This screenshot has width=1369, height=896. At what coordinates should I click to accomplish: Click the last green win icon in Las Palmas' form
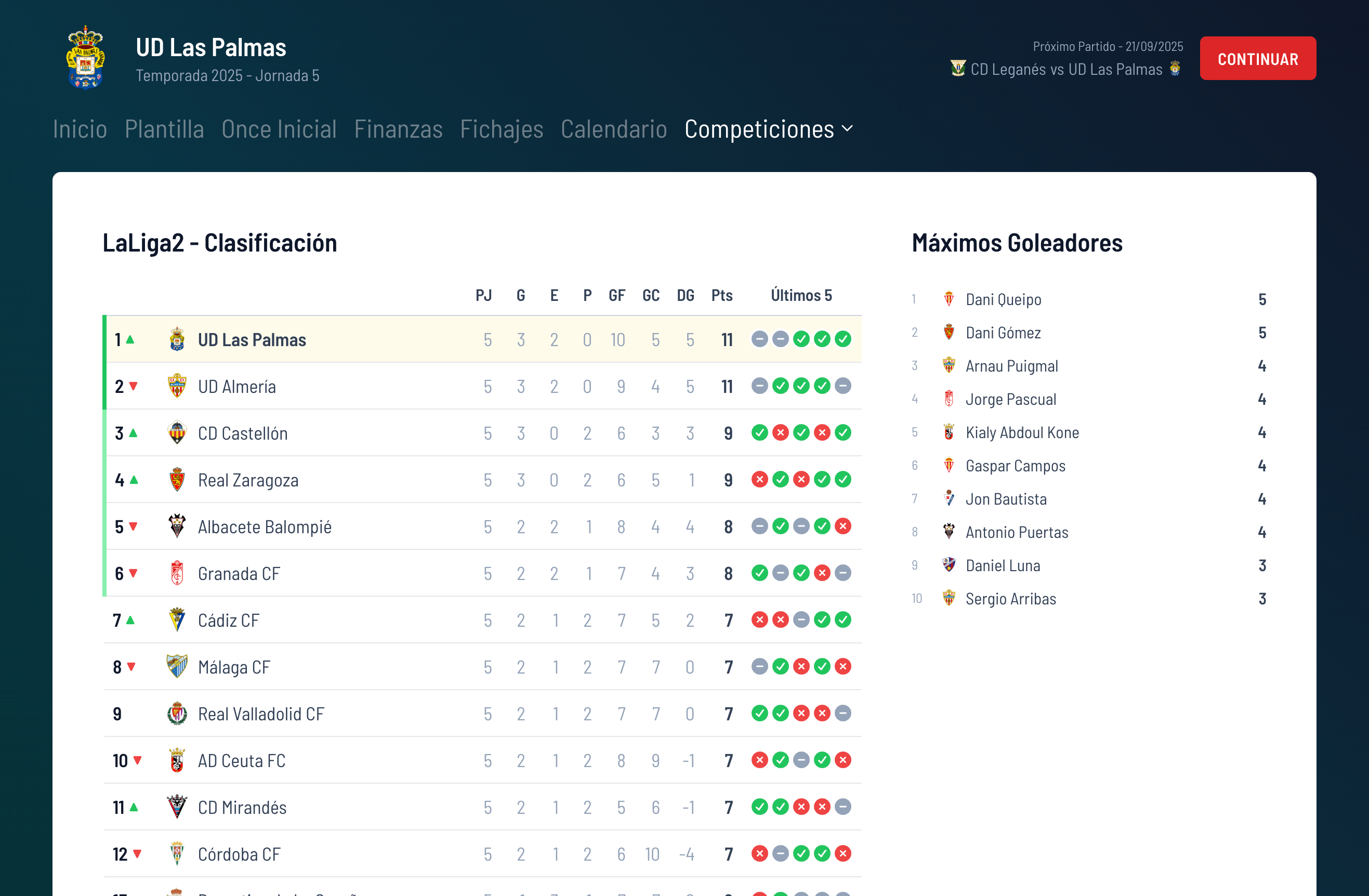point(843,339)
